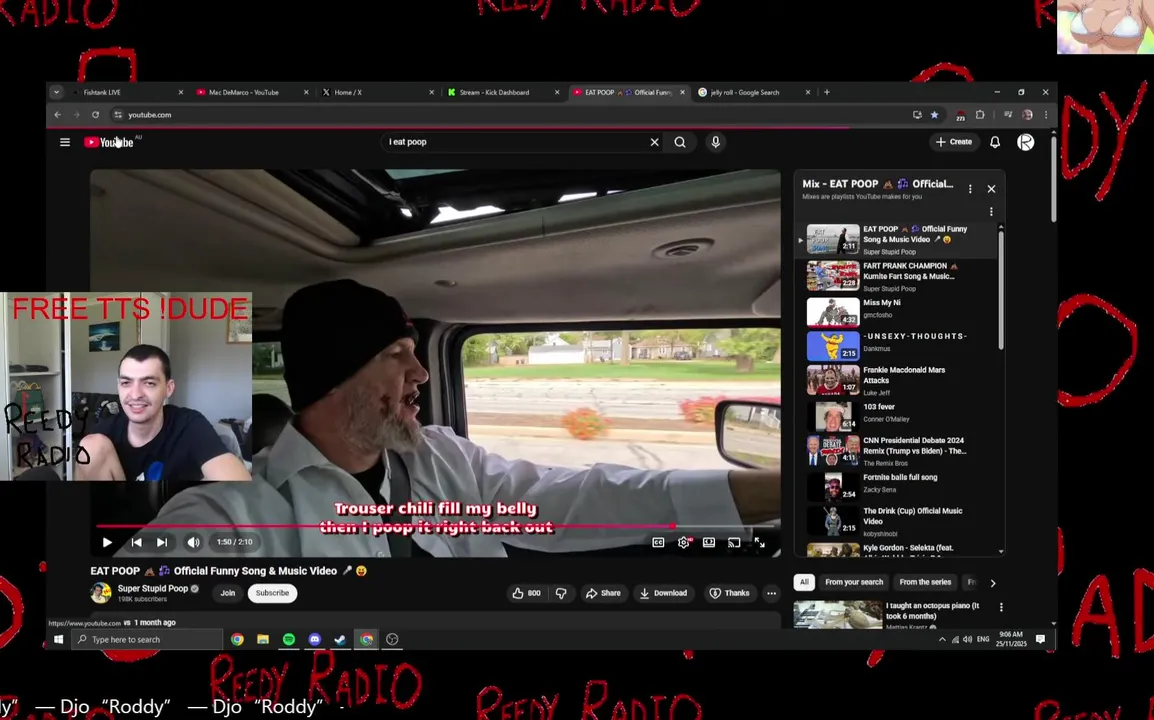This screenshot has height=720, width=1154.
Task: Open Steam from the taskbar
Action: point(340,639)
